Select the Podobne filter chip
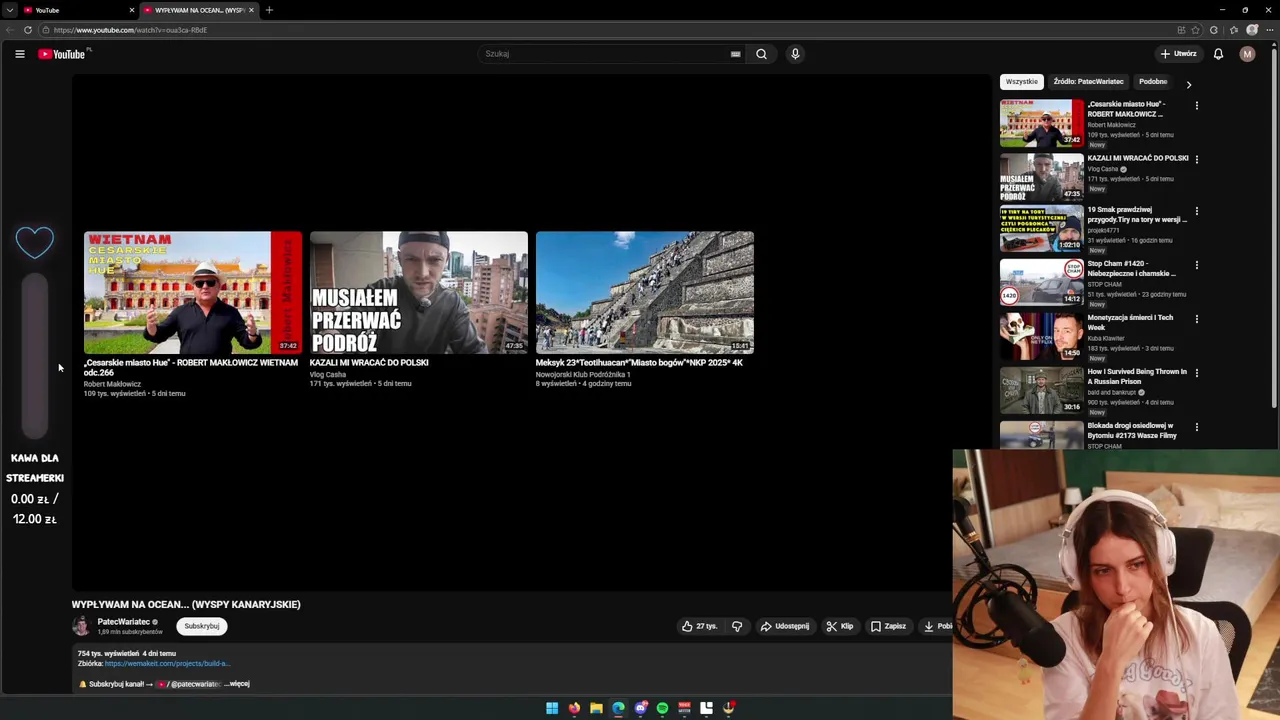Screen dimensions: 1280x720 [x=1153, y=81]
